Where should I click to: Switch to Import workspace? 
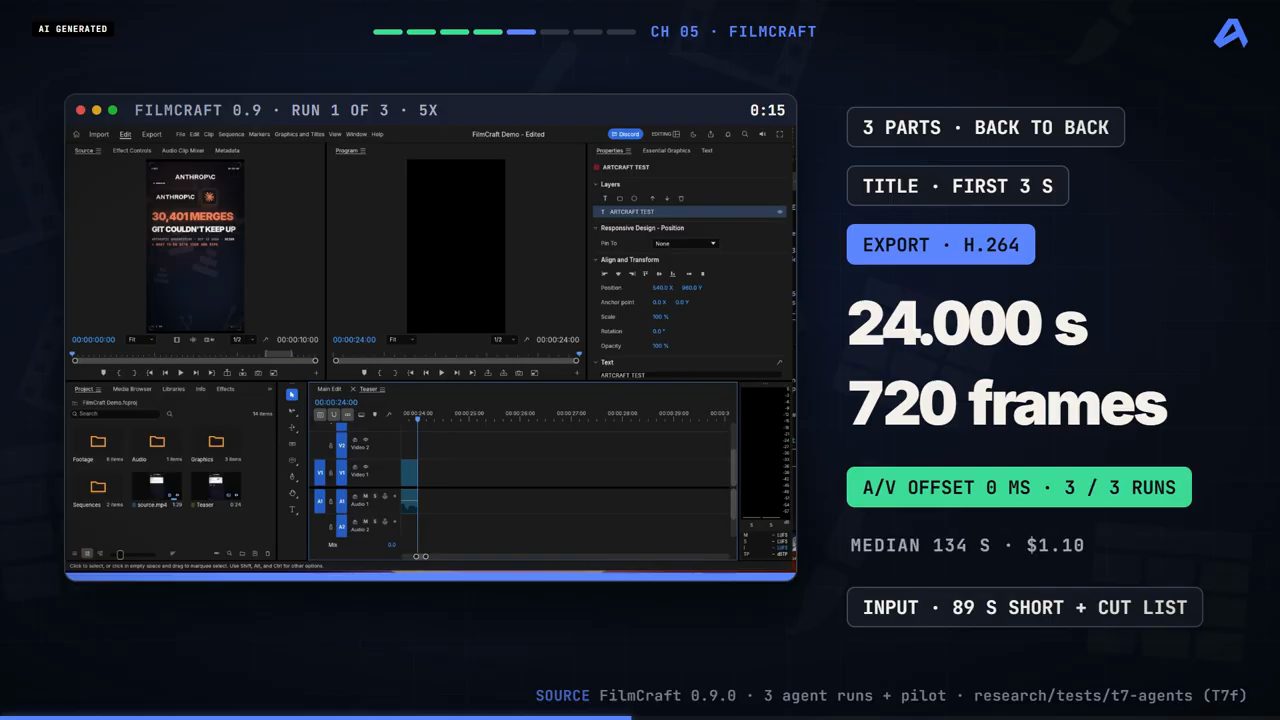99,134
